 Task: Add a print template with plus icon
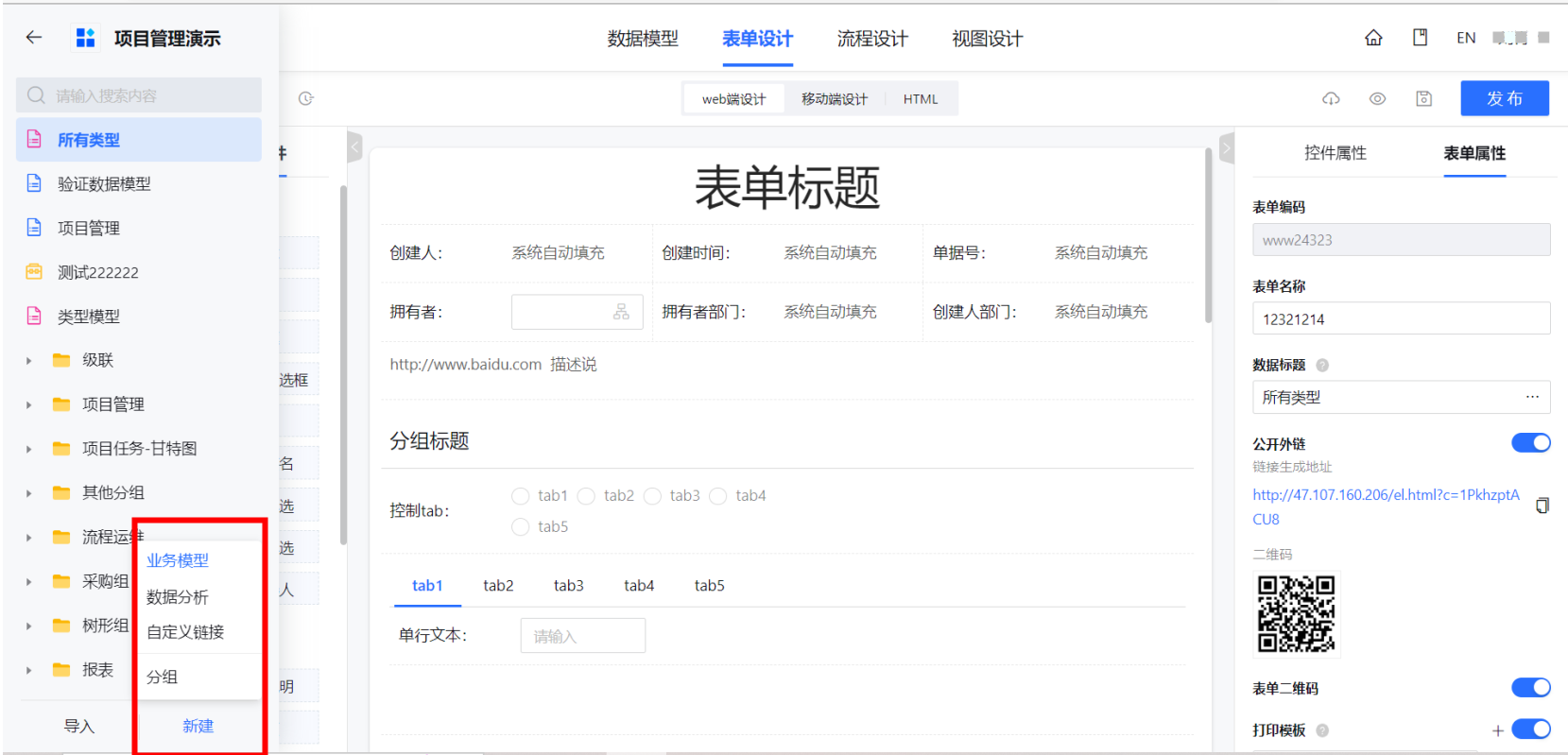coord(1498,729)
